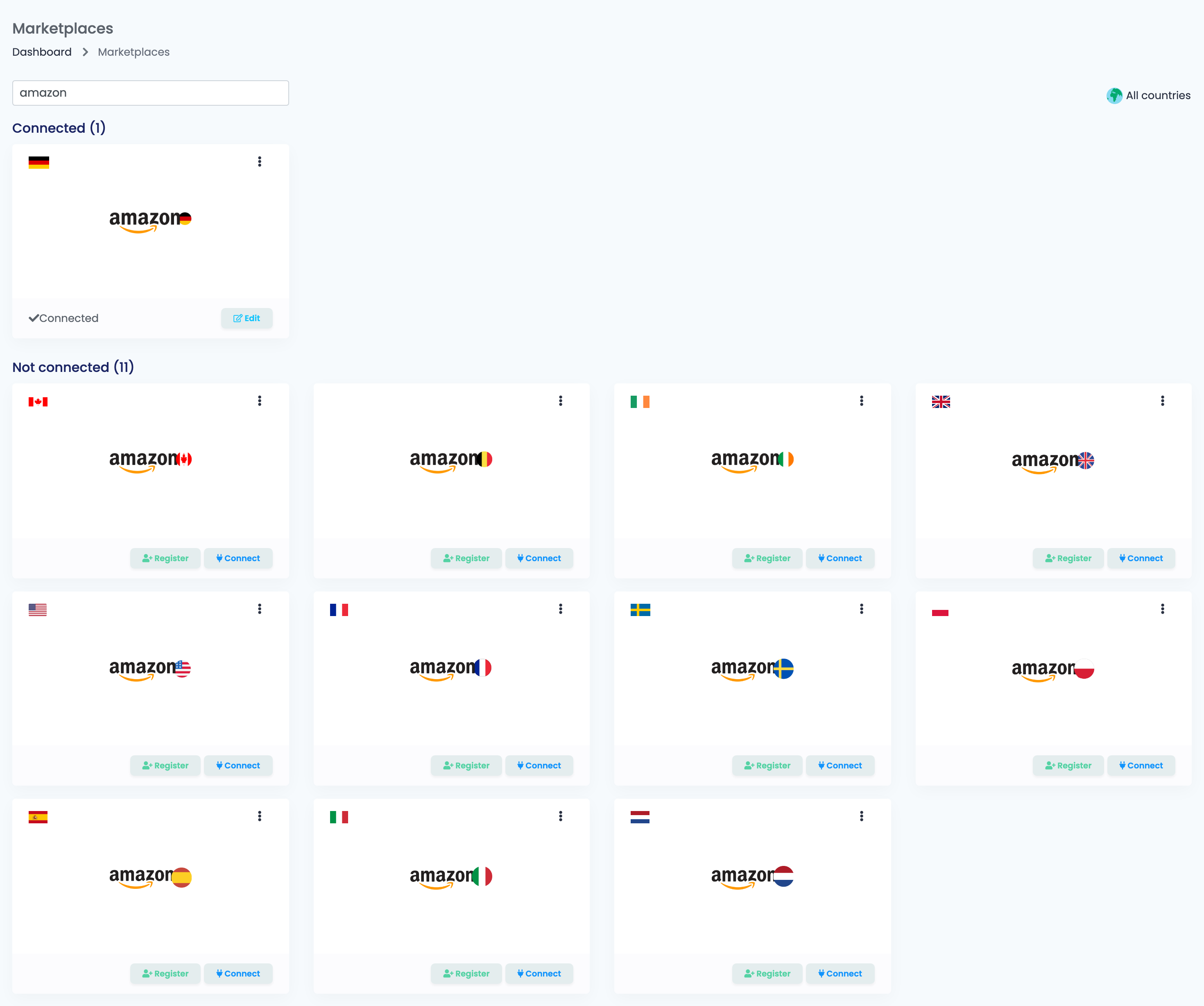Click the globe icon beside All countries

pos(1114,96)
